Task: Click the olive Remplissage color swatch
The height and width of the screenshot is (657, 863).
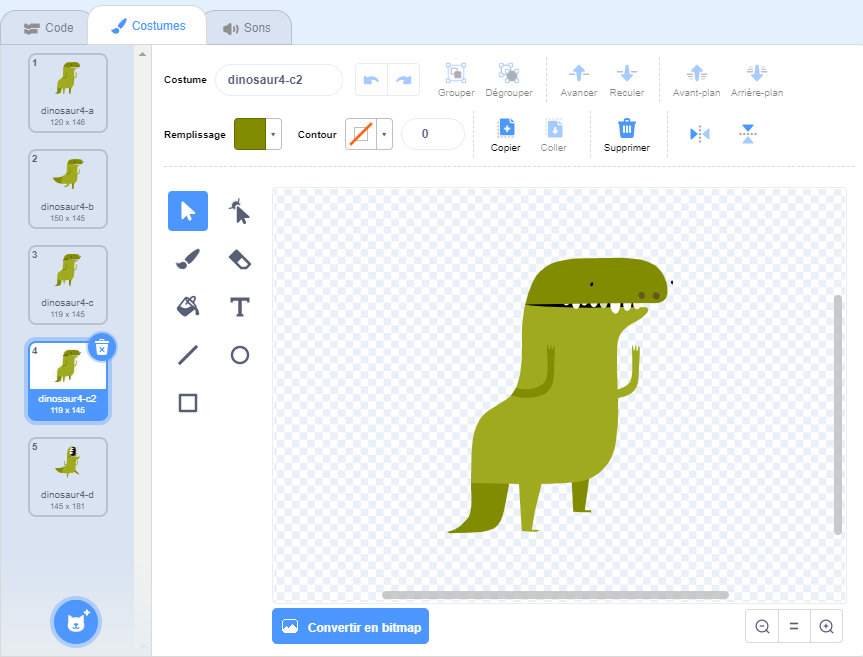Action: pyautogui.click(x=250, y=134)
